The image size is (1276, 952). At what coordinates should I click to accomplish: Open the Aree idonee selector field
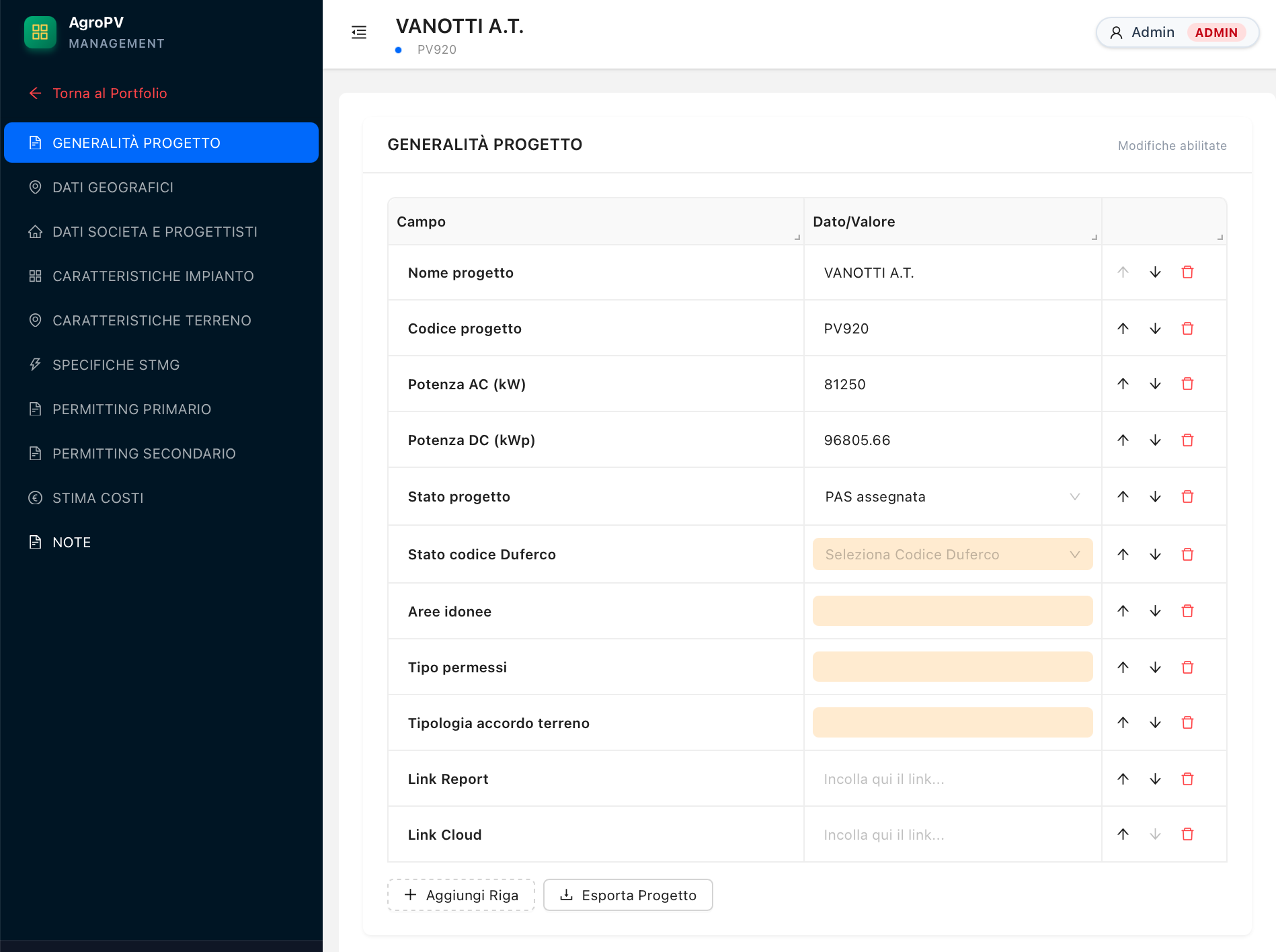[953, 610]
